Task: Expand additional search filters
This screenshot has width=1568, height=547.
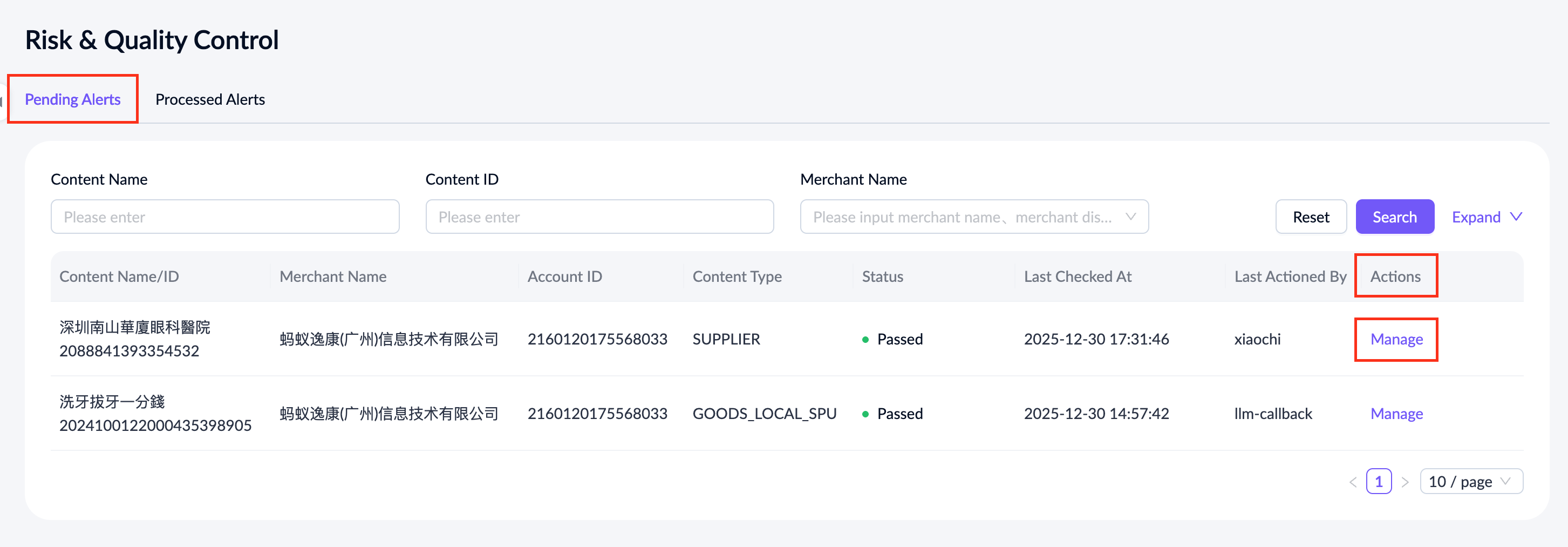Action: 1486,217
